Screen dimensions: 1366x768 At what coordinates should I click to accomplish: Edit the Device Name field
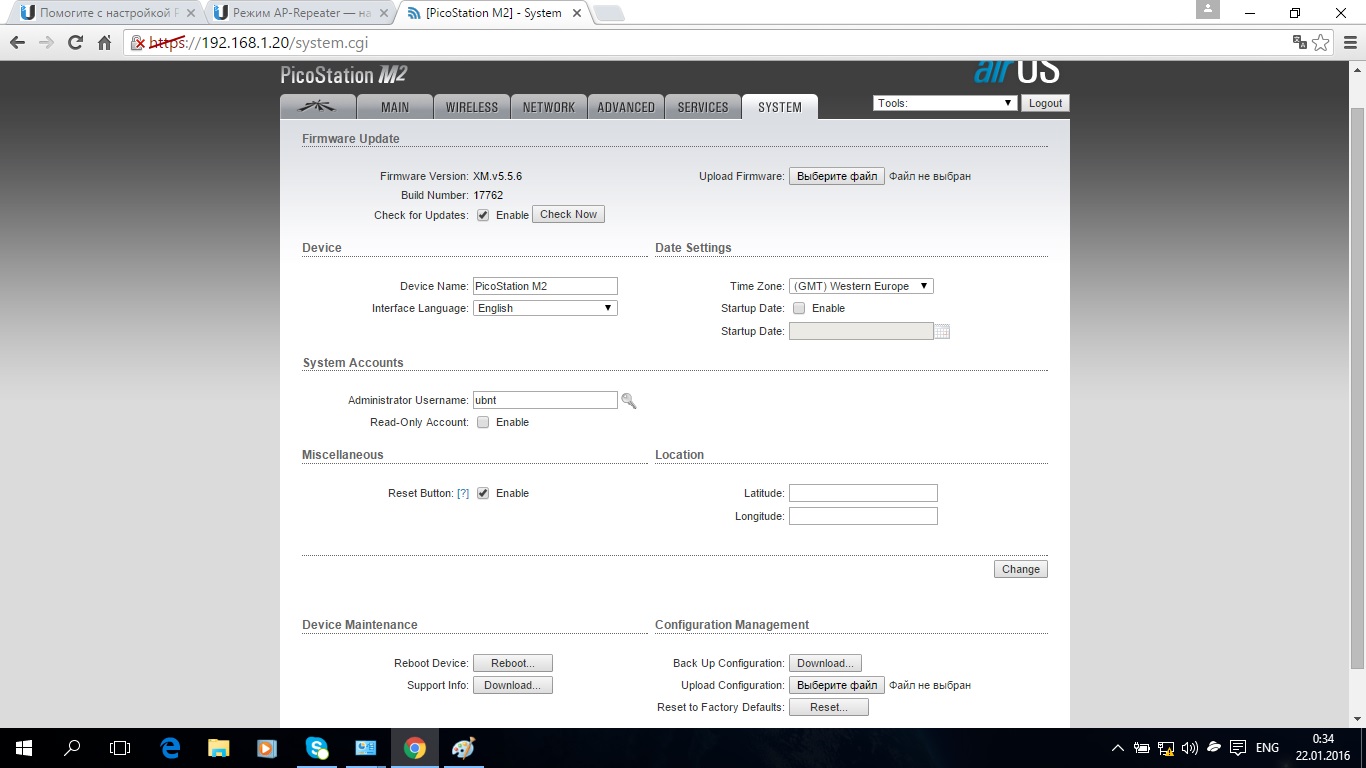point(545,286)
